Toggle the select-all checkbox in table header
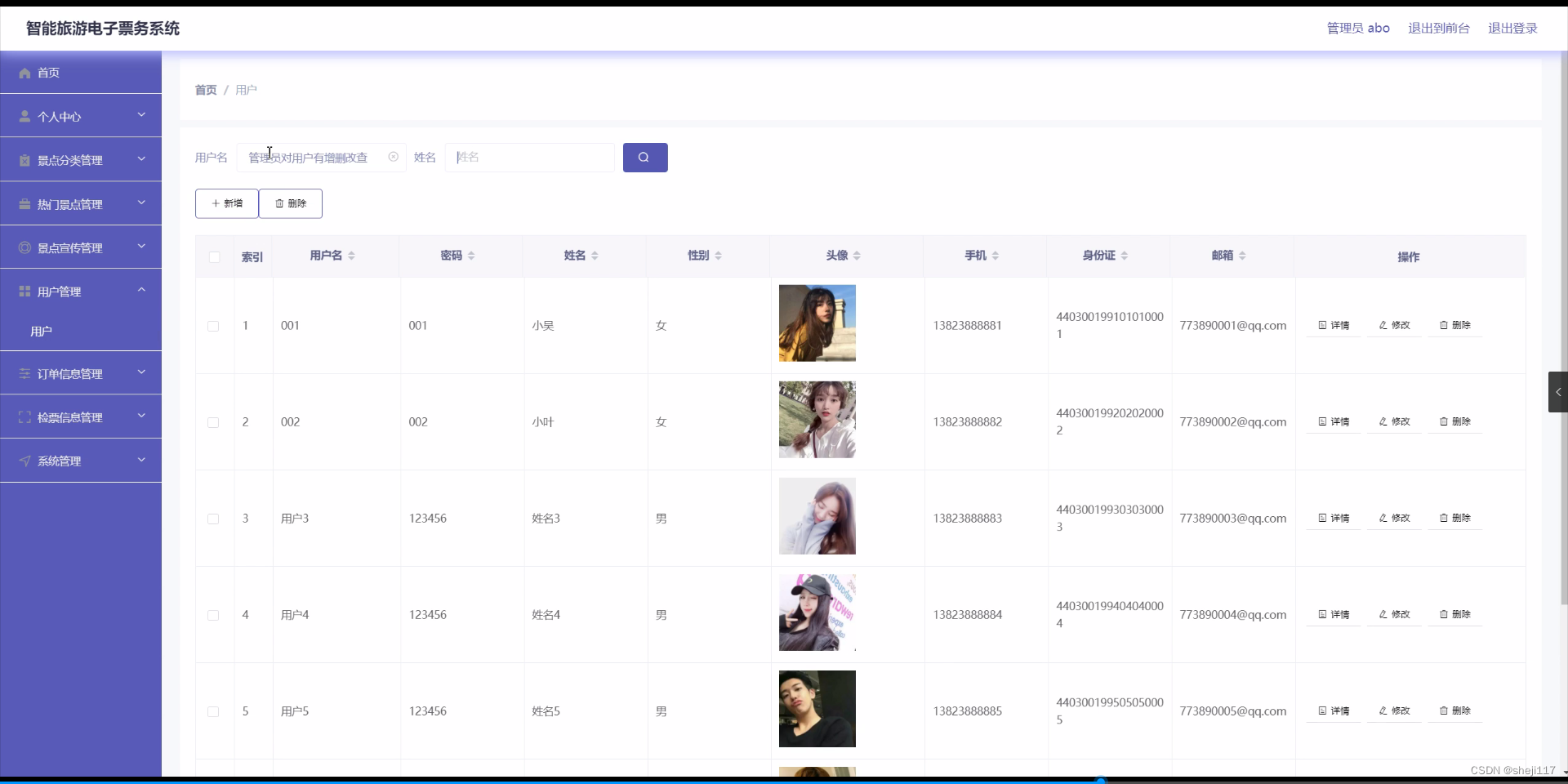The height and width of the screenshot is (784, 1568). point(213,257)
